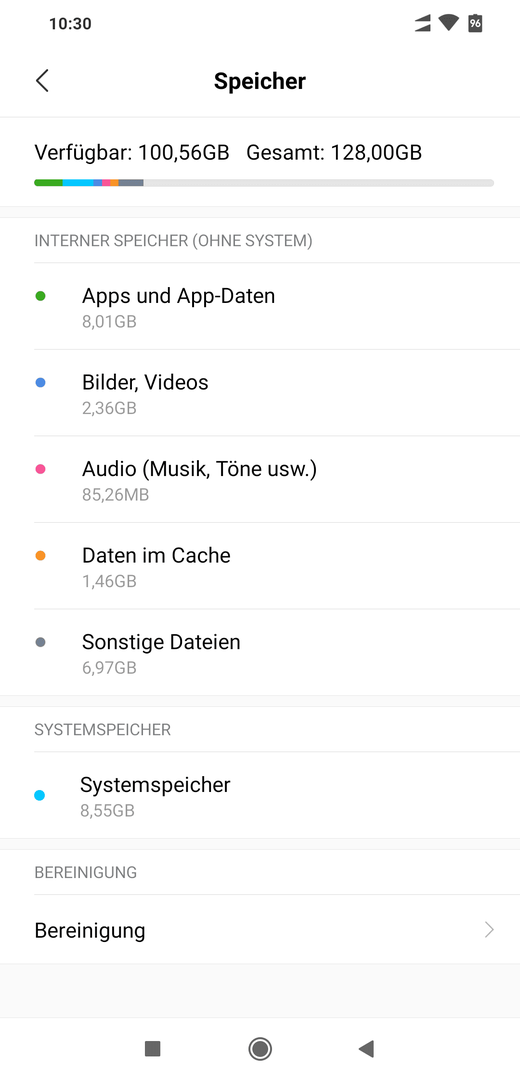Image resolution: width=520 pixels, height=1080 pixels.
Task: Tap the back arrow beside Speicher
Action: [x=42, y=81]
